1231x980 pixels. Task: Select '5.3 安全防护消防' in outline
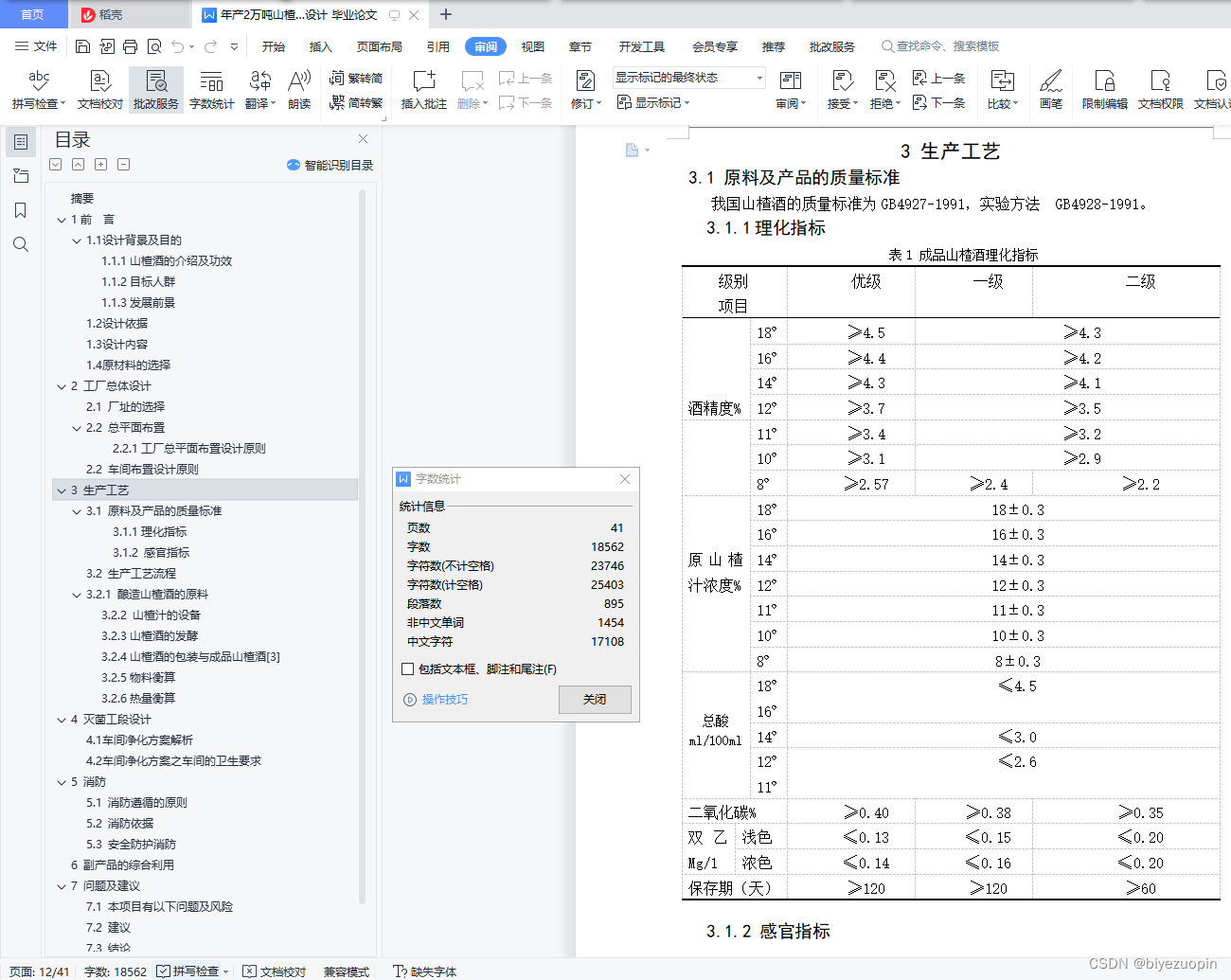click(131, 845)
